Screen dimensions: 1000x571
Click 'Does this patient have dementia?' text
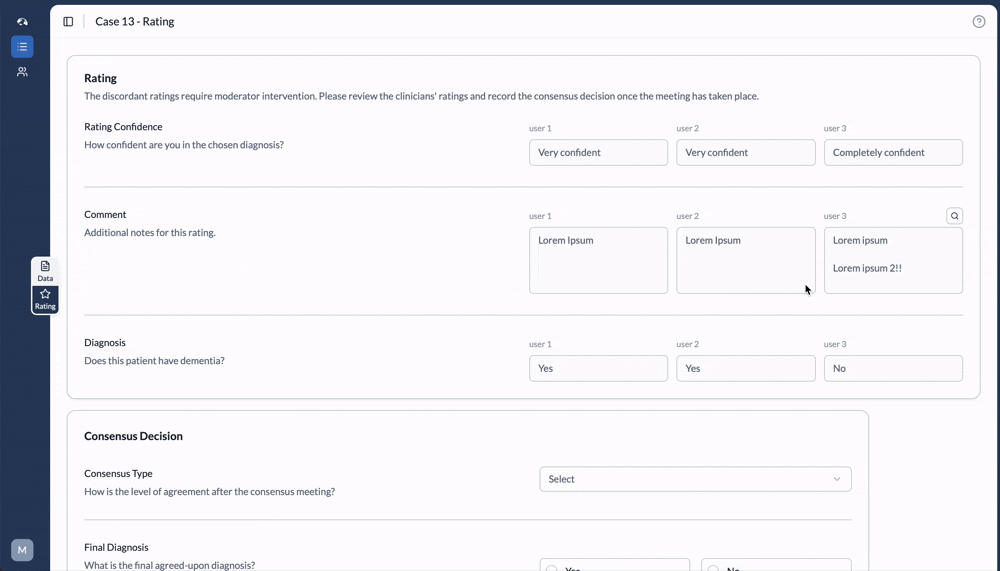click(154, 361)
